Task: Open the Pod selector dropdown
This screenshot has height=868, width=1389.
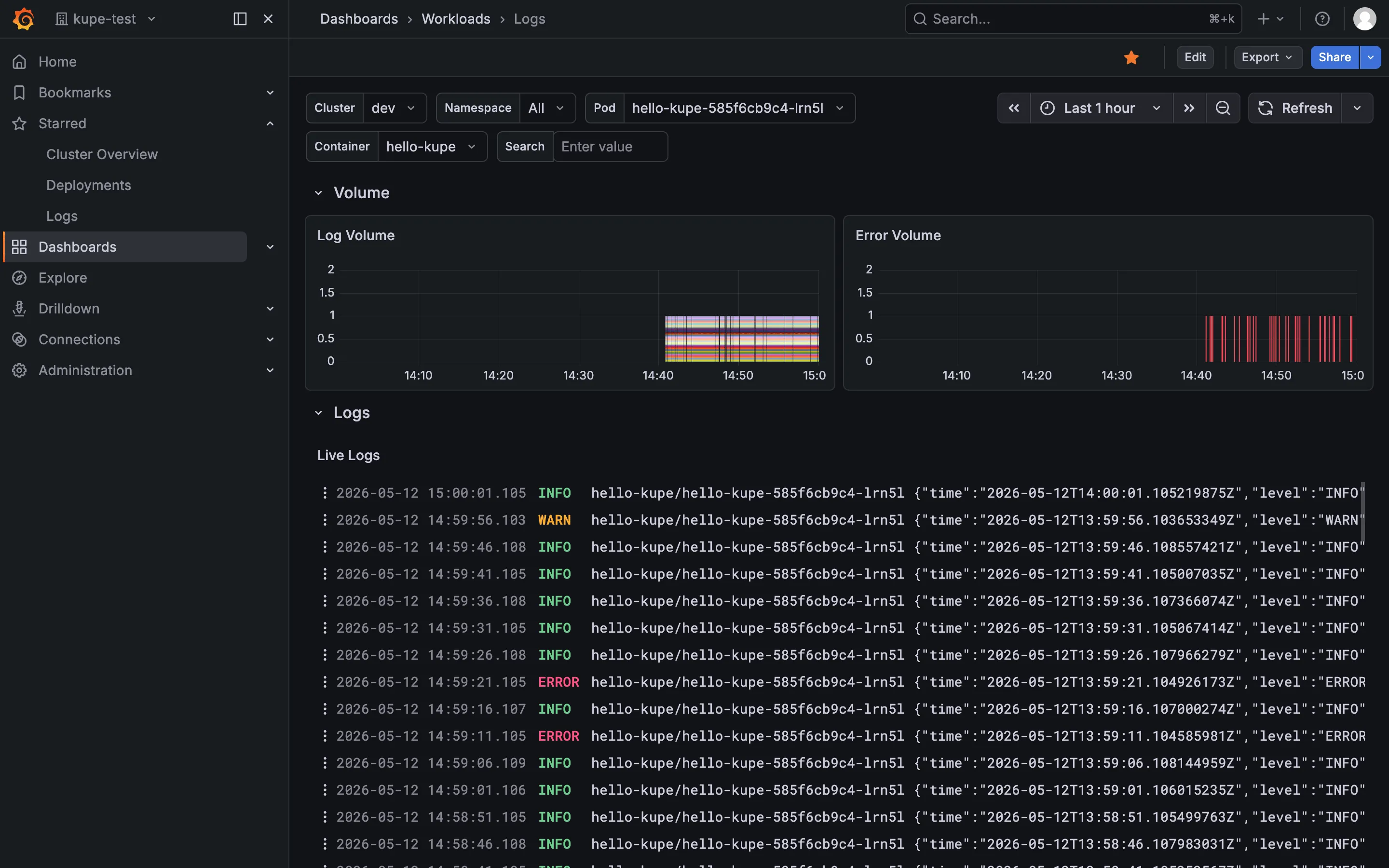Action: click(739, 108)
